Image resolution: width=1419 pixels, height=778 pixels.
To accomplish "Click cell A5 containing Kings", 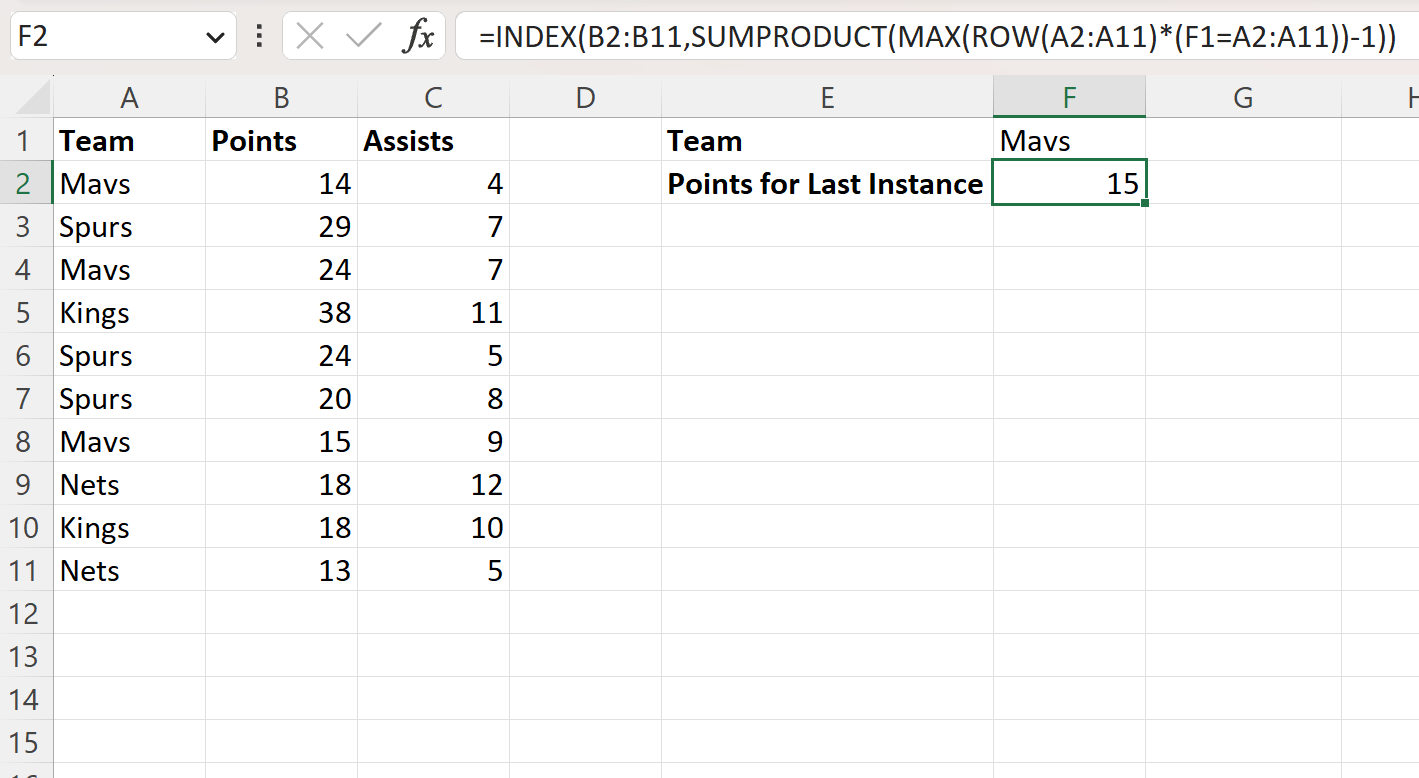I will click(129, 312).
